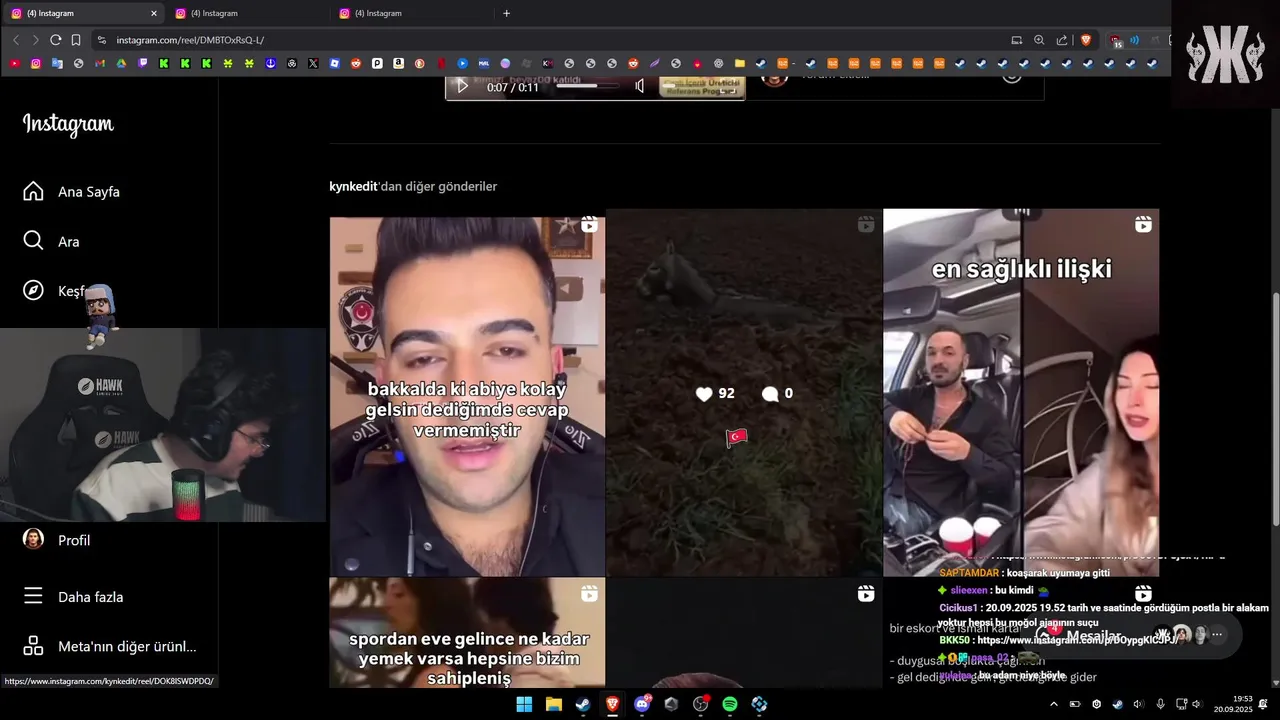Image resolution: width=1280 pixels, height=720 pixels.
Task: Open the Ara search option
Action: click(51, 241)
